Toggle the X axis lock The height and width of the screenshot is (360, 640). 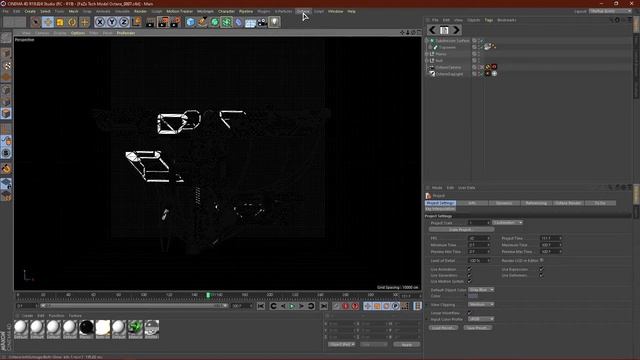(100, 22)
